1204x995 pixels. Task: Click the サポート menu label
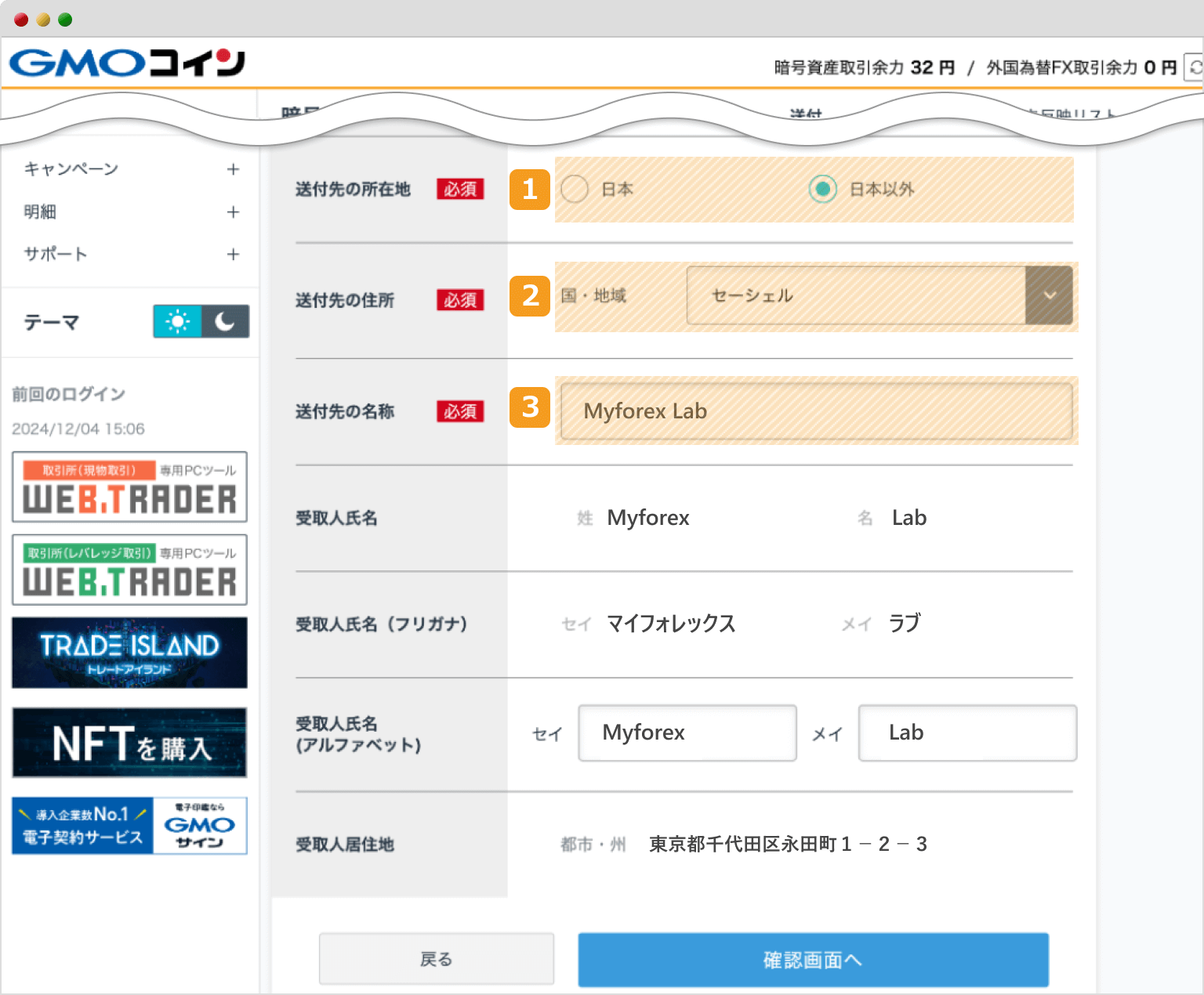tap(56, 254)
